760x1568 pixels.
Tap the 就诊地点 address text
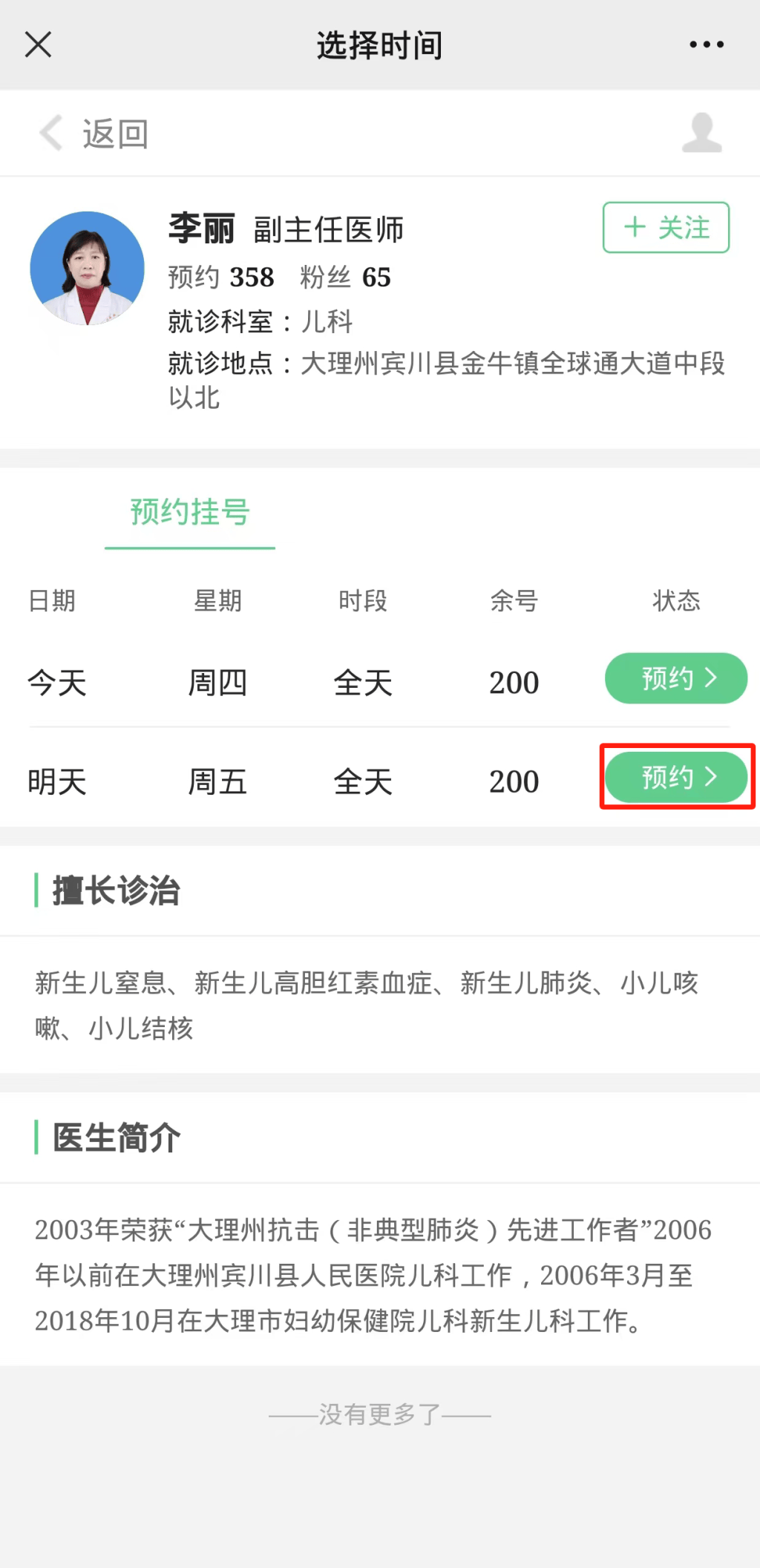click(445, 365)
